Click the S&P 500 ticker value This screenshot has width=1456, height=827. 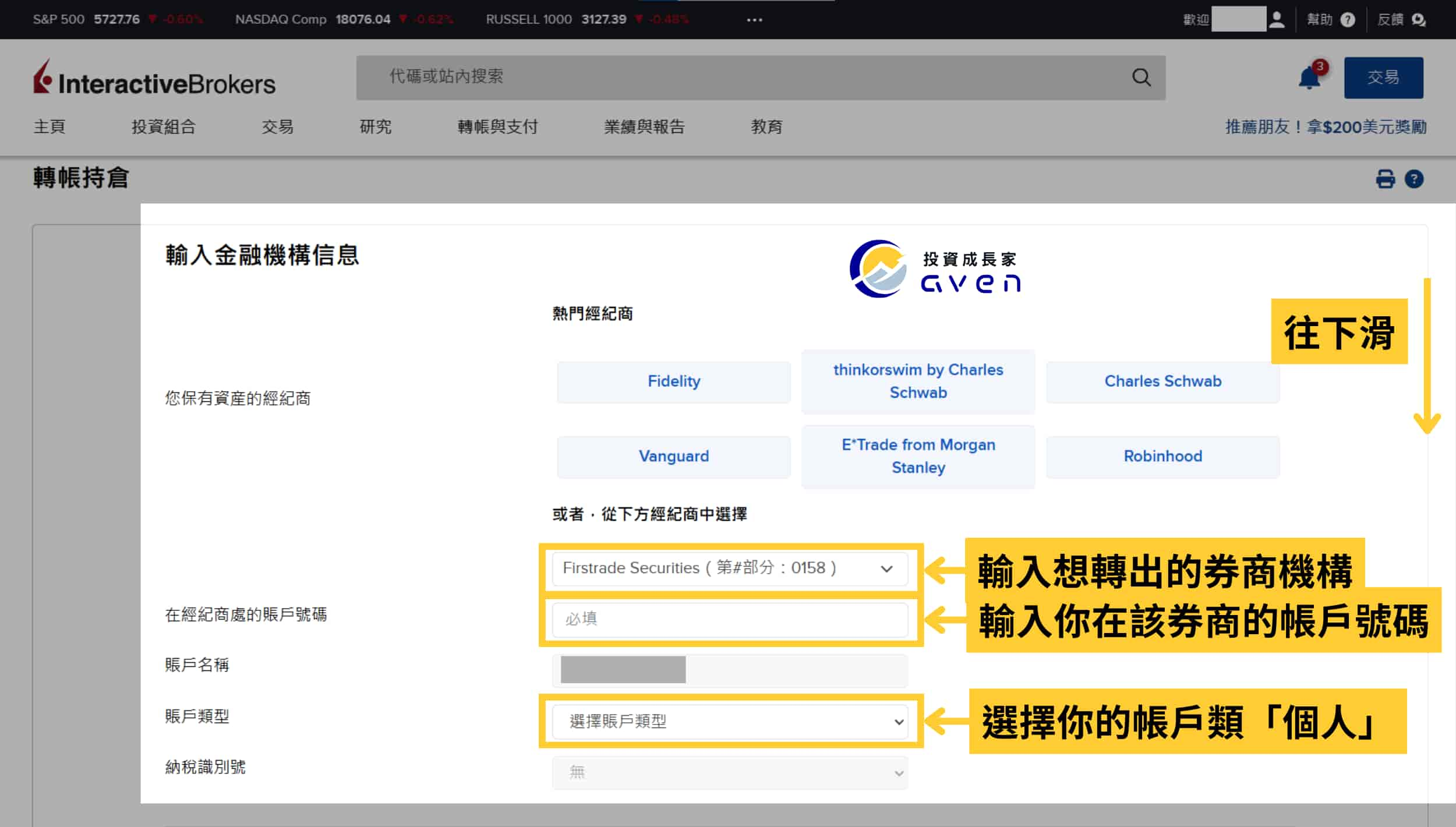116,19
